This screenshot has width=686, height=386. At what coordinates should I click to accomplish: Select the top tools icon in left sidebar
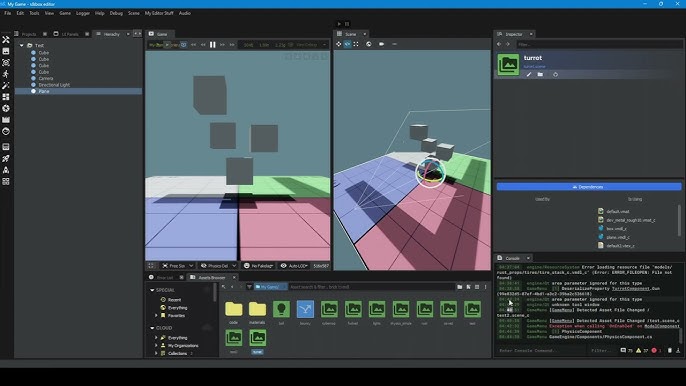pos(6,40)
